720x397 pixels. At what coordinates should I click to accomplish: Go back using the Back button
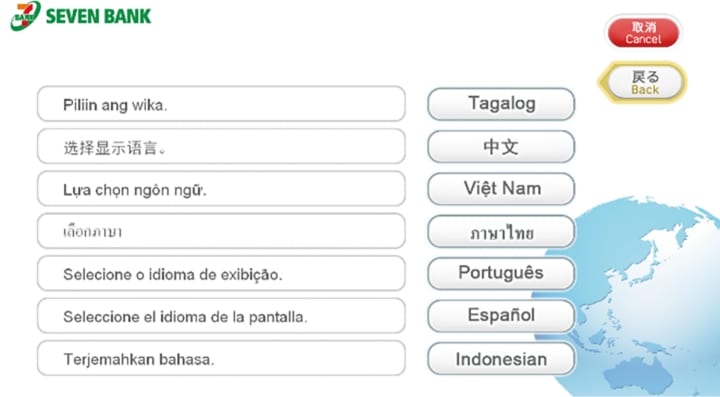coord(642,83)
